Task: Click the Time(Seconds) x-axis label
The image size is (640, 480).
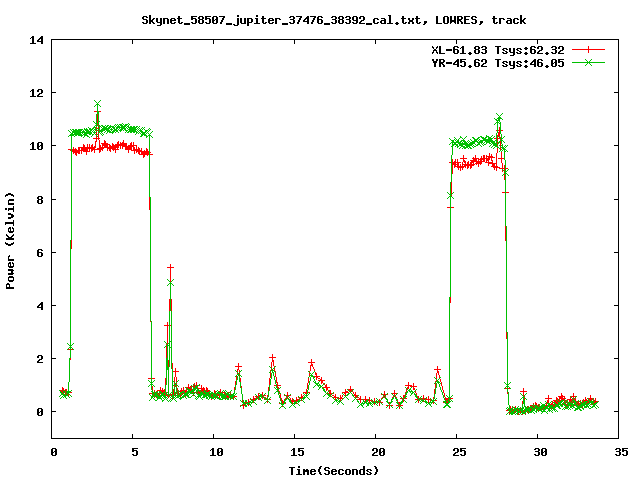Action: coord(333,471)
